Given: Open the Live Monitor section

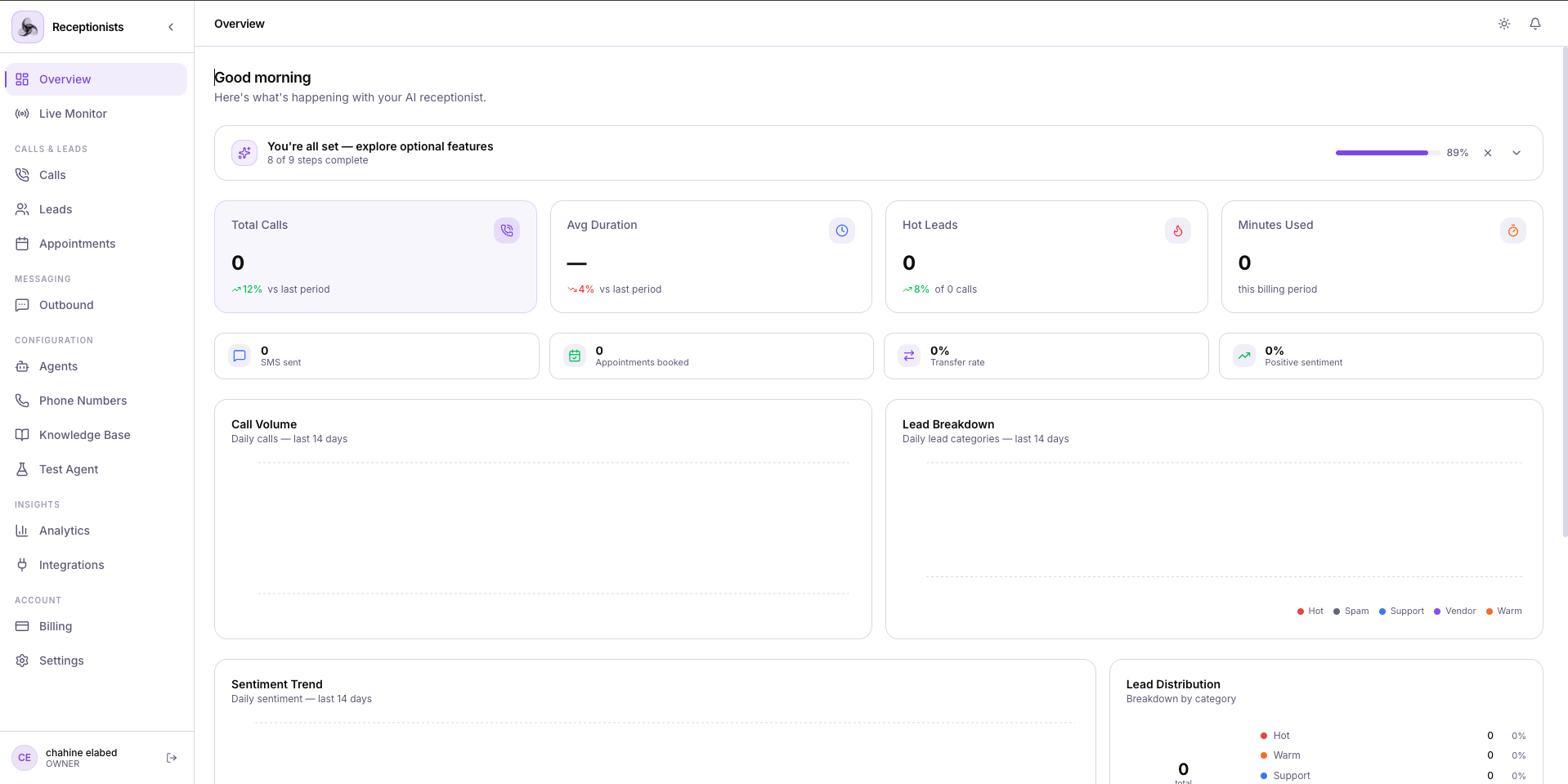Looking at the screenshot, I should pyautogui.click(x=74, y=114).
